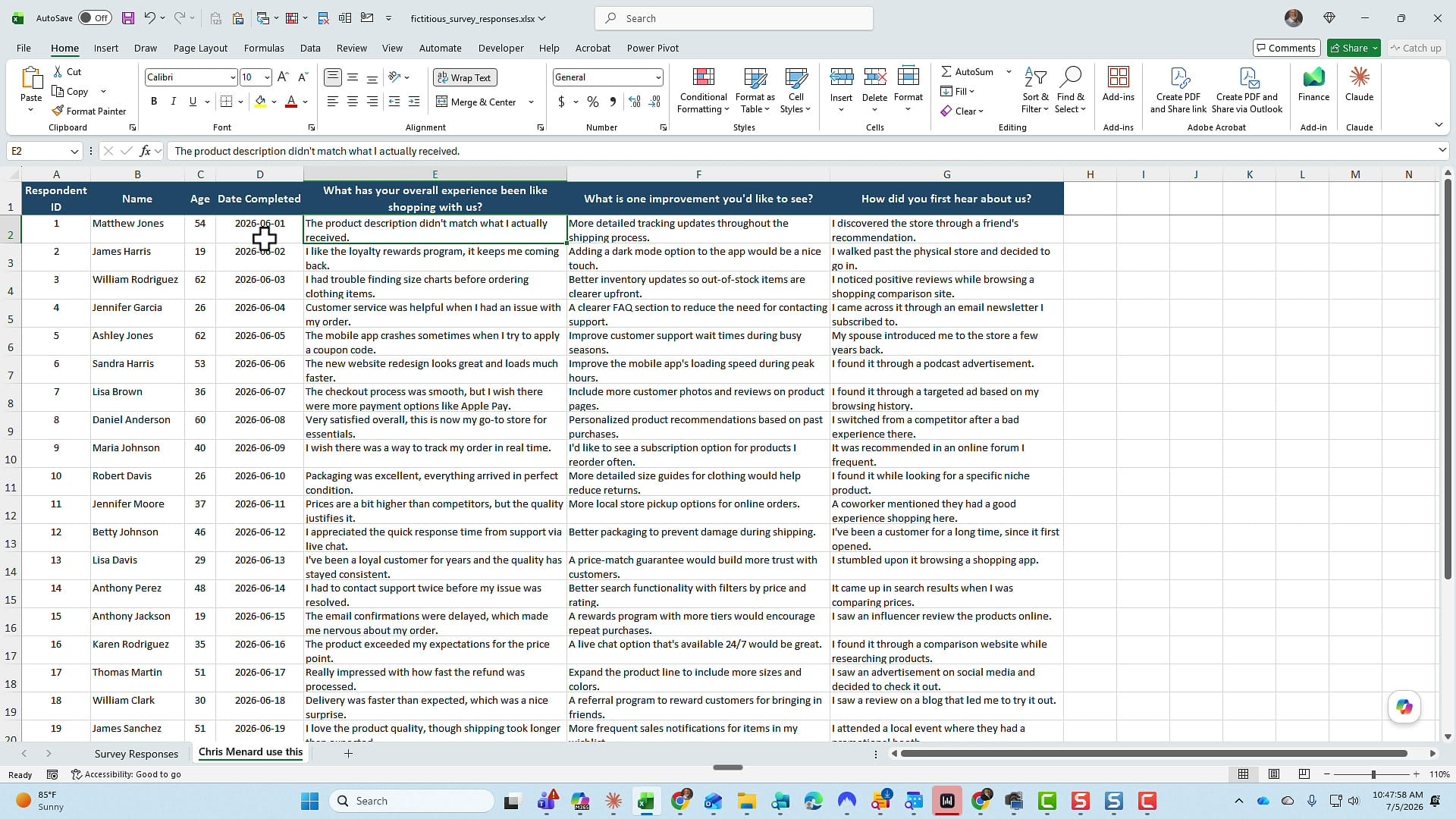Open the Name Box dropdown arrow
Viewport: 1456px width, 819px height.
point(74,151)
